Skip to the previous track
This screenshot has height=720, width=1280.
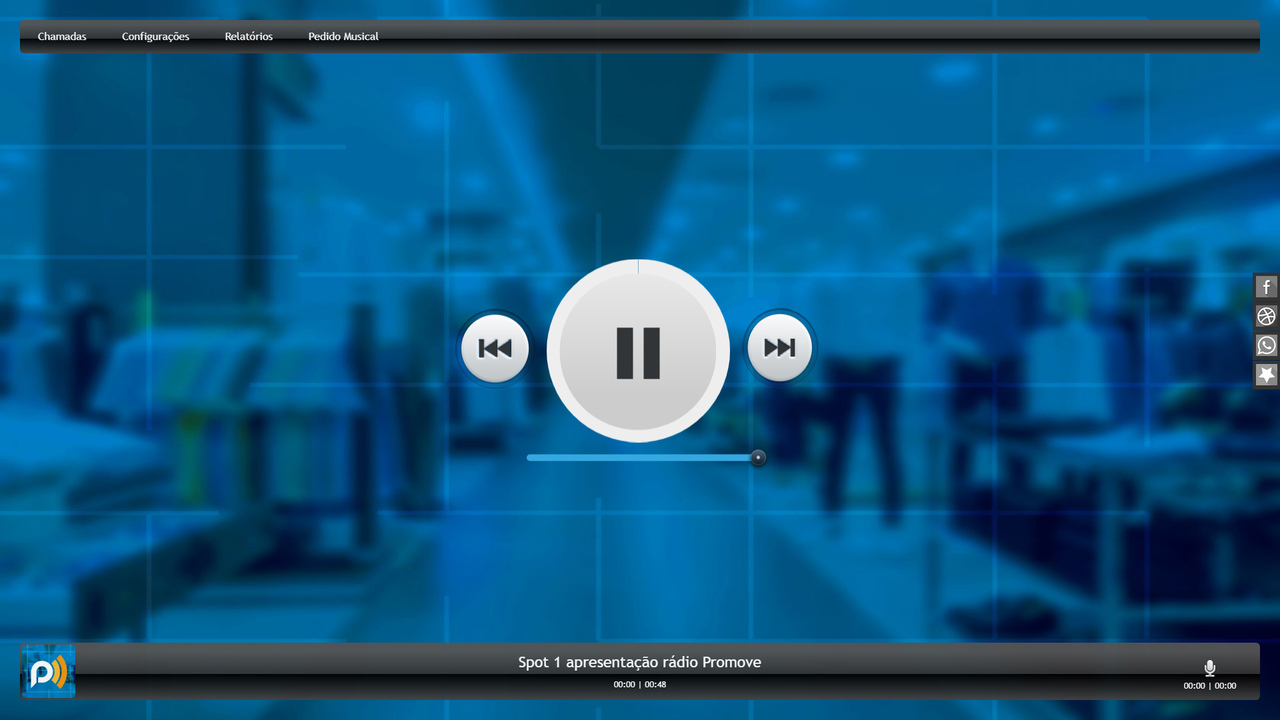pos(495,348)
